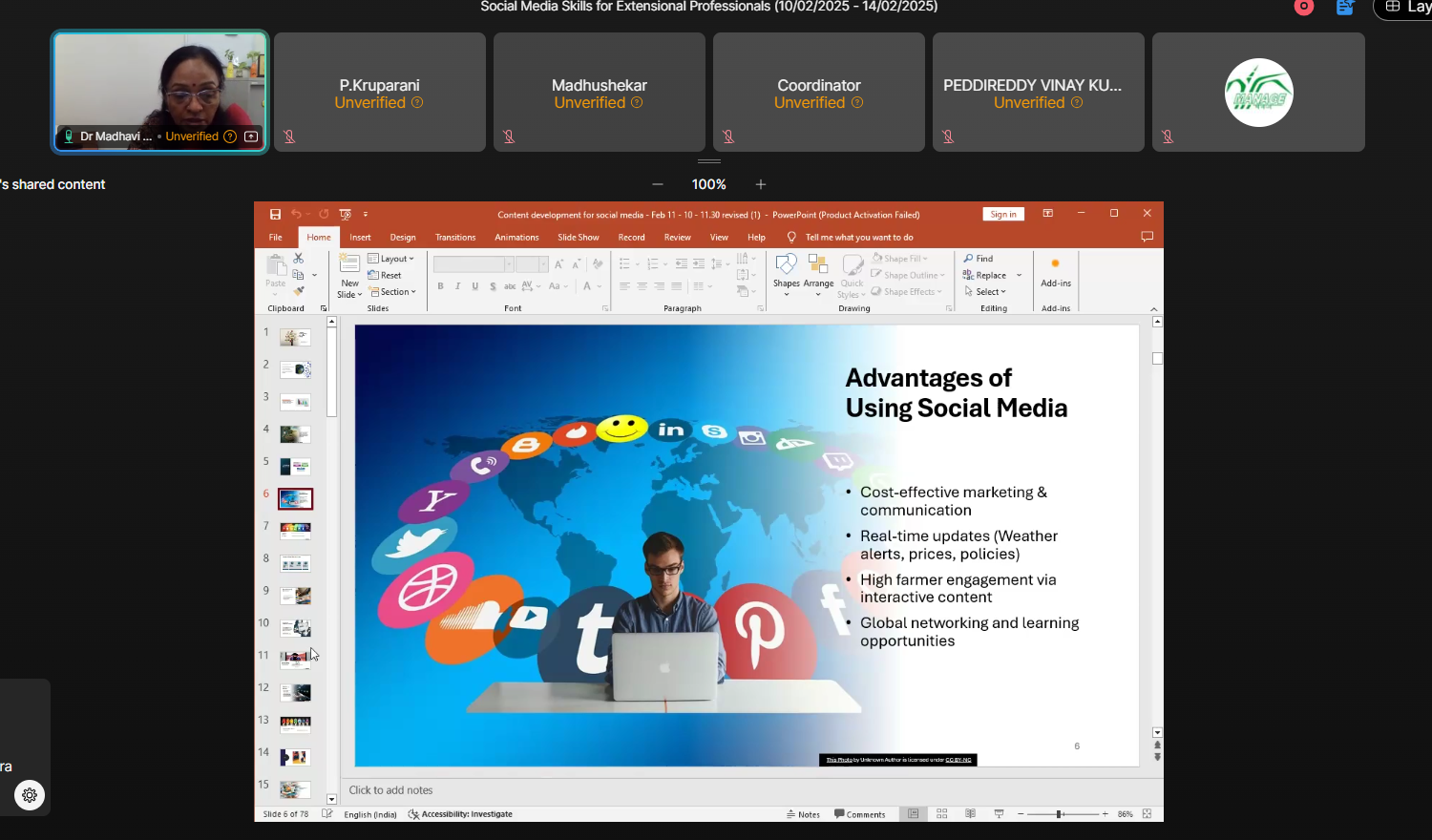Click Accessibility: Investigate in status bar
This screenshot has width=1432, height=840.
pos(460,814)
